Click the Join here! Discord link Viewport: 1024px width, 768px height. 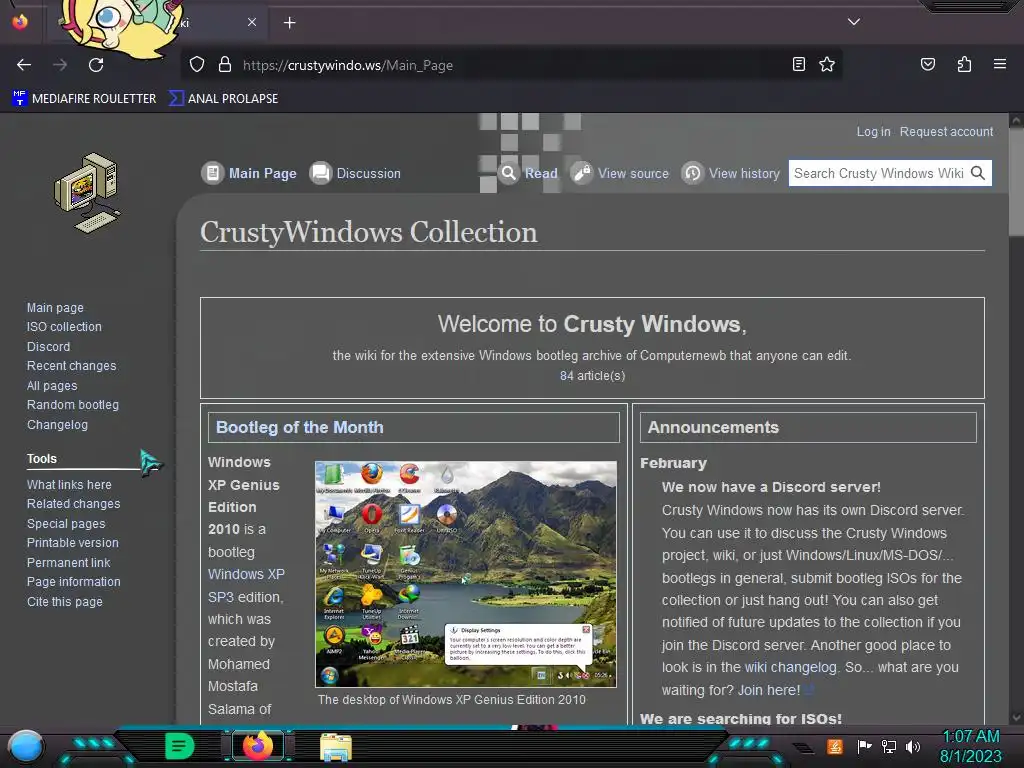tap(769, 690)
